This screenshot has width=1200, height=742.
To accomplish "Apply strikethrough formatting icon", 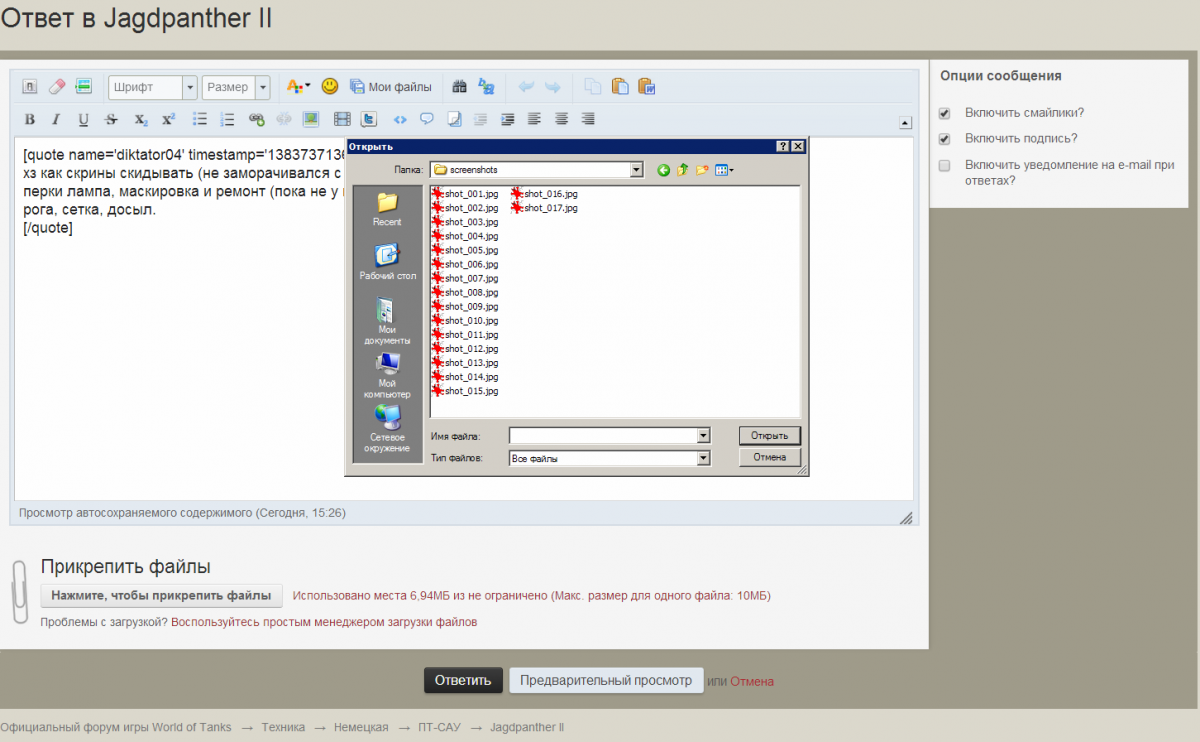I will point(111,119).
